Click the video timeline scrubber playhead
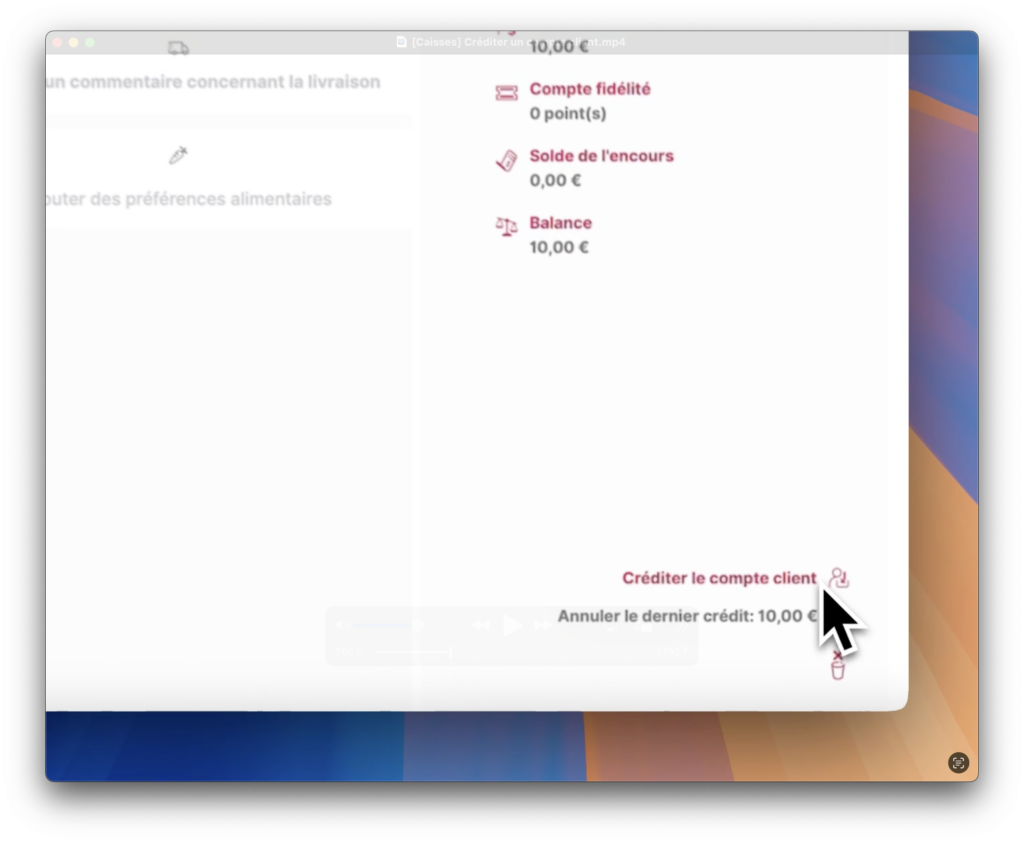The height and width of the screenshot is (842, 1024). click(452, 652)
